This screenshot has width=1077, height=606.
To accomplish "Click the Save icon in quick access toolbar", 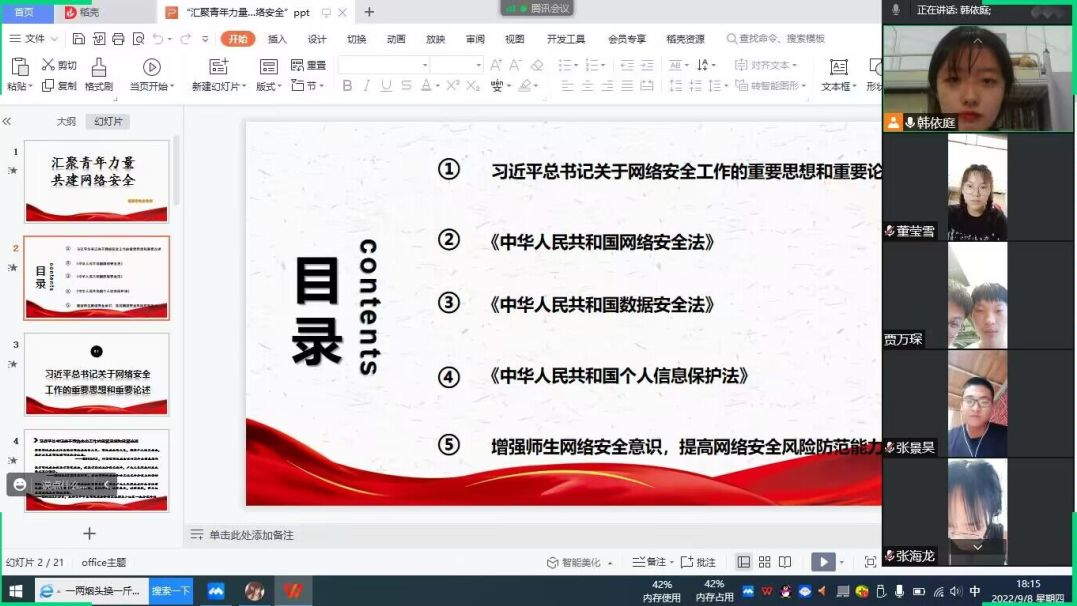I will coord(77,39).
